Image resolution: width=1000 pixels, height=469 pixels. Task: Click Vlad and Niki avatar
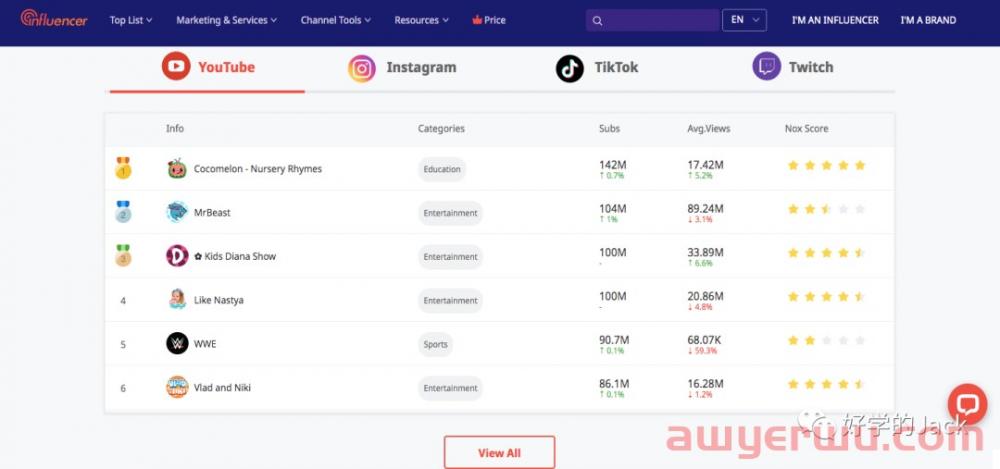tap(177, 387)
